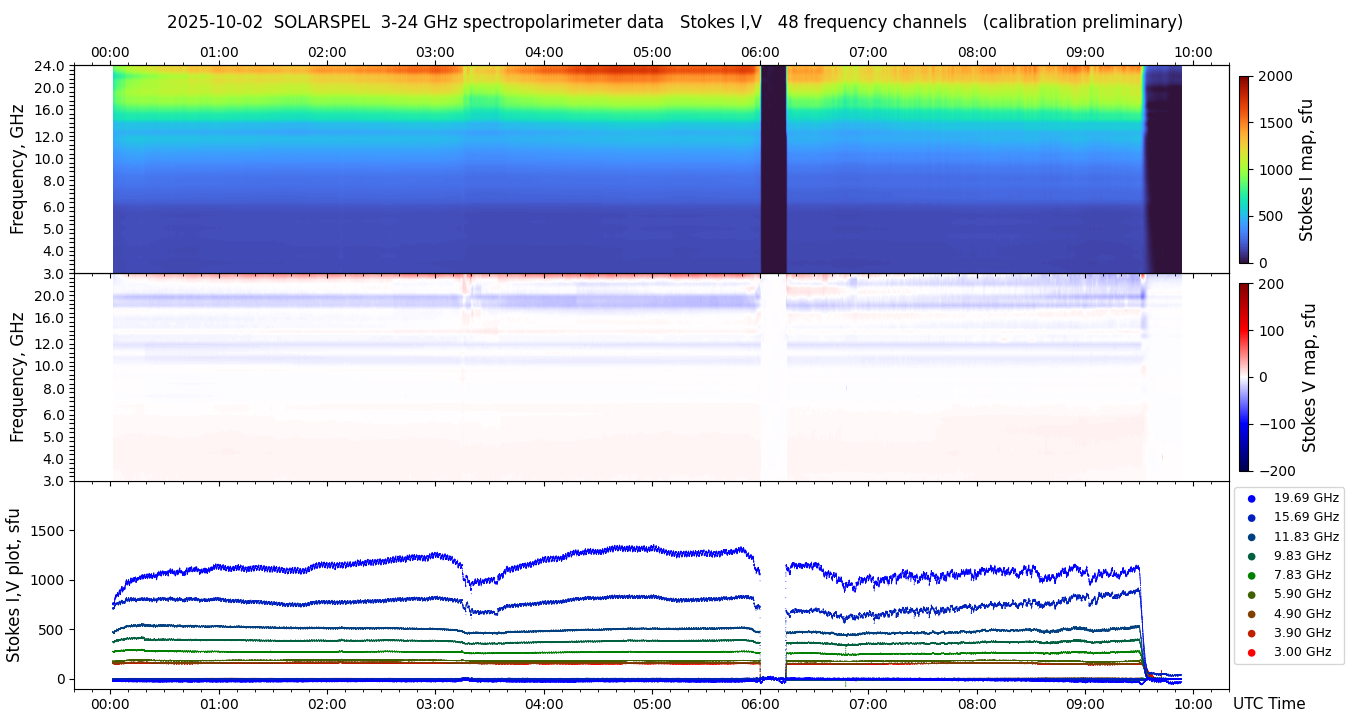Select the 7.83 GHz green legend dot
The width and height of the screenshot is (1350, 725).
point(1251,575)
